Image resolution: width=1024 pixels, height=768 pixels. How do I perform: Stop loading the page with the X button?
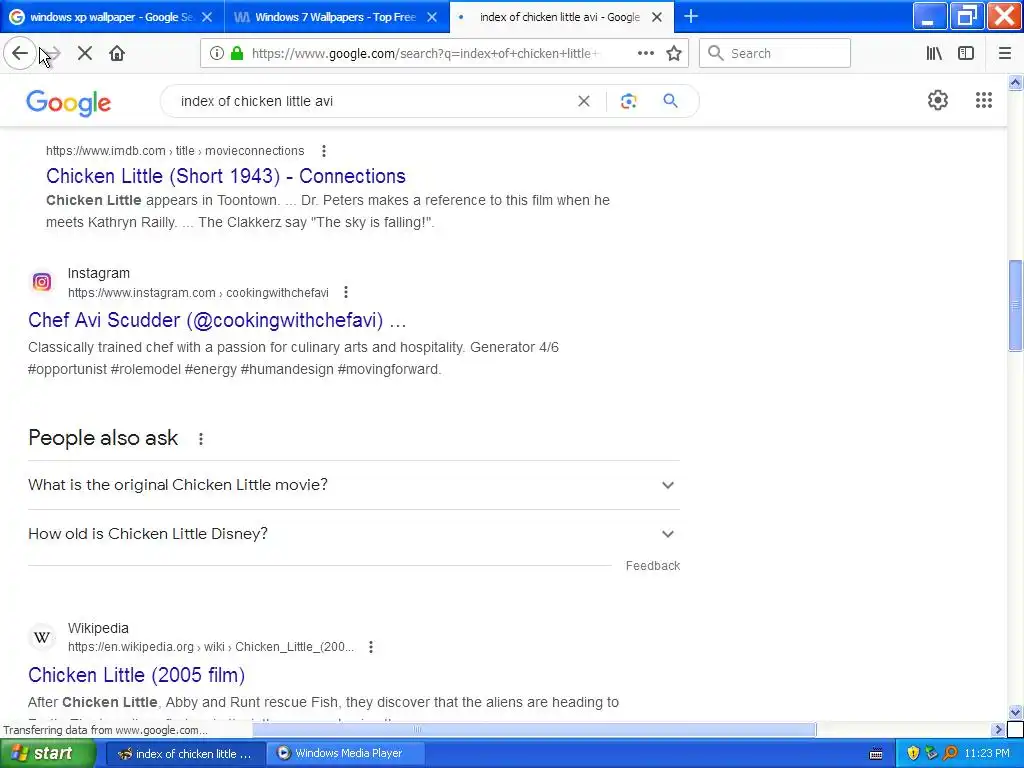click(85, 54)
